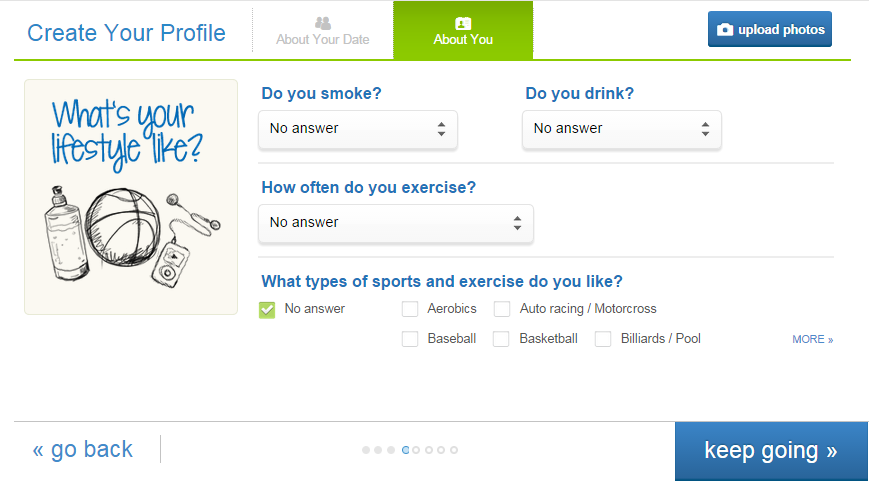Click the lifestyle sketch illustration
869x481 pixels.
tap(131, 197)
